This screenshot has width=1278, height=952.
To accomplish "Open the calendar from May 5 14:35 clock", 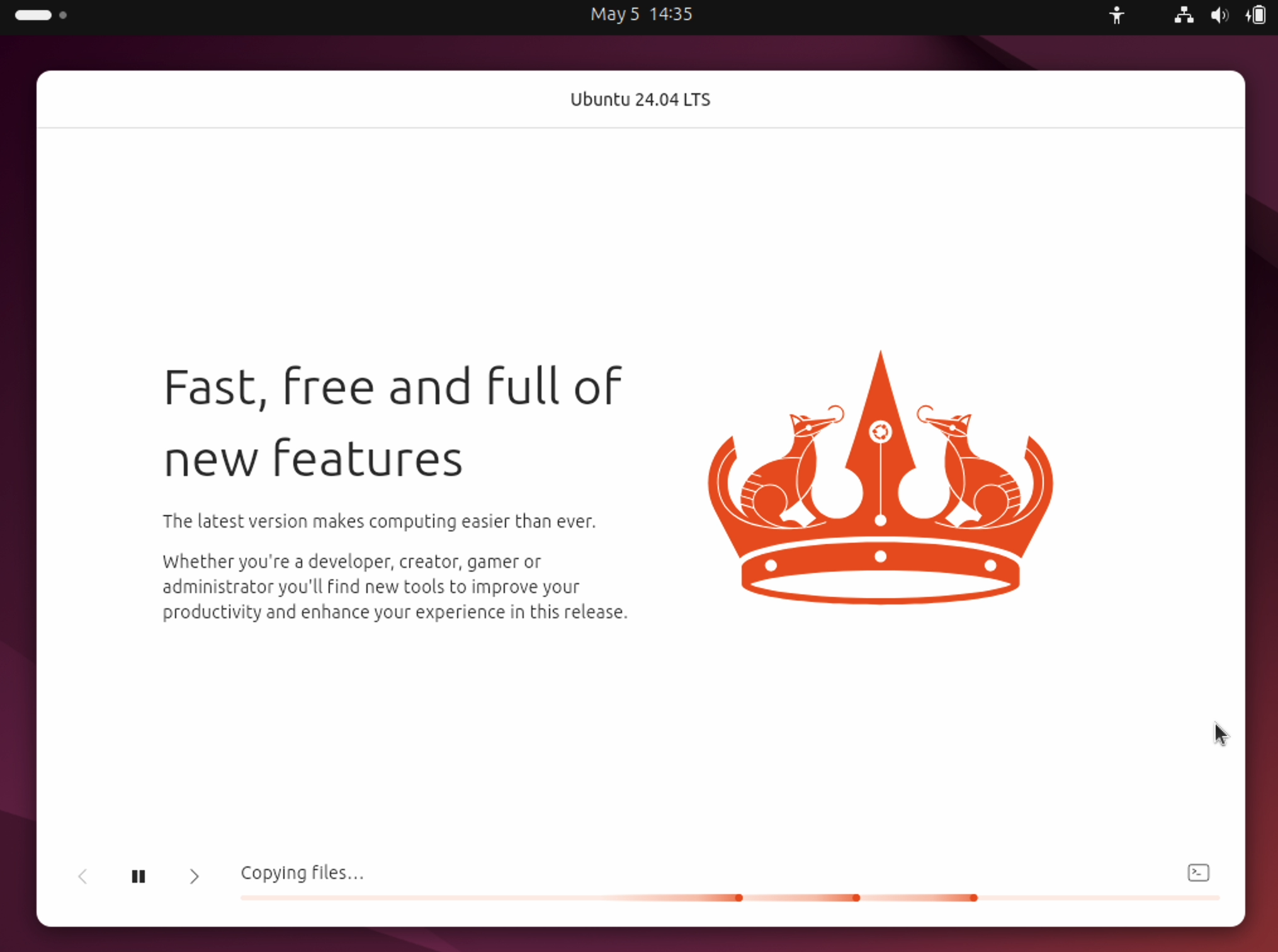I will (x=641, y=14).
